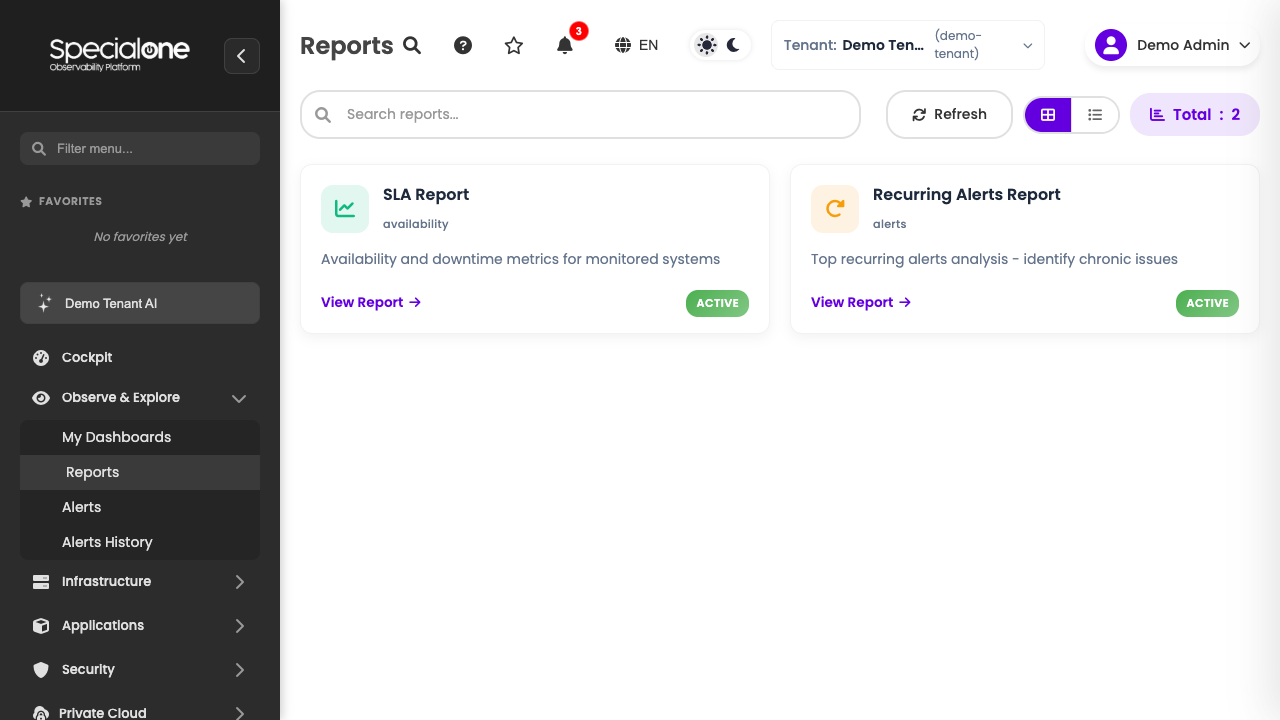Click the purple user avatar icon
1280x720 pixels.
tap(1111, 45)
